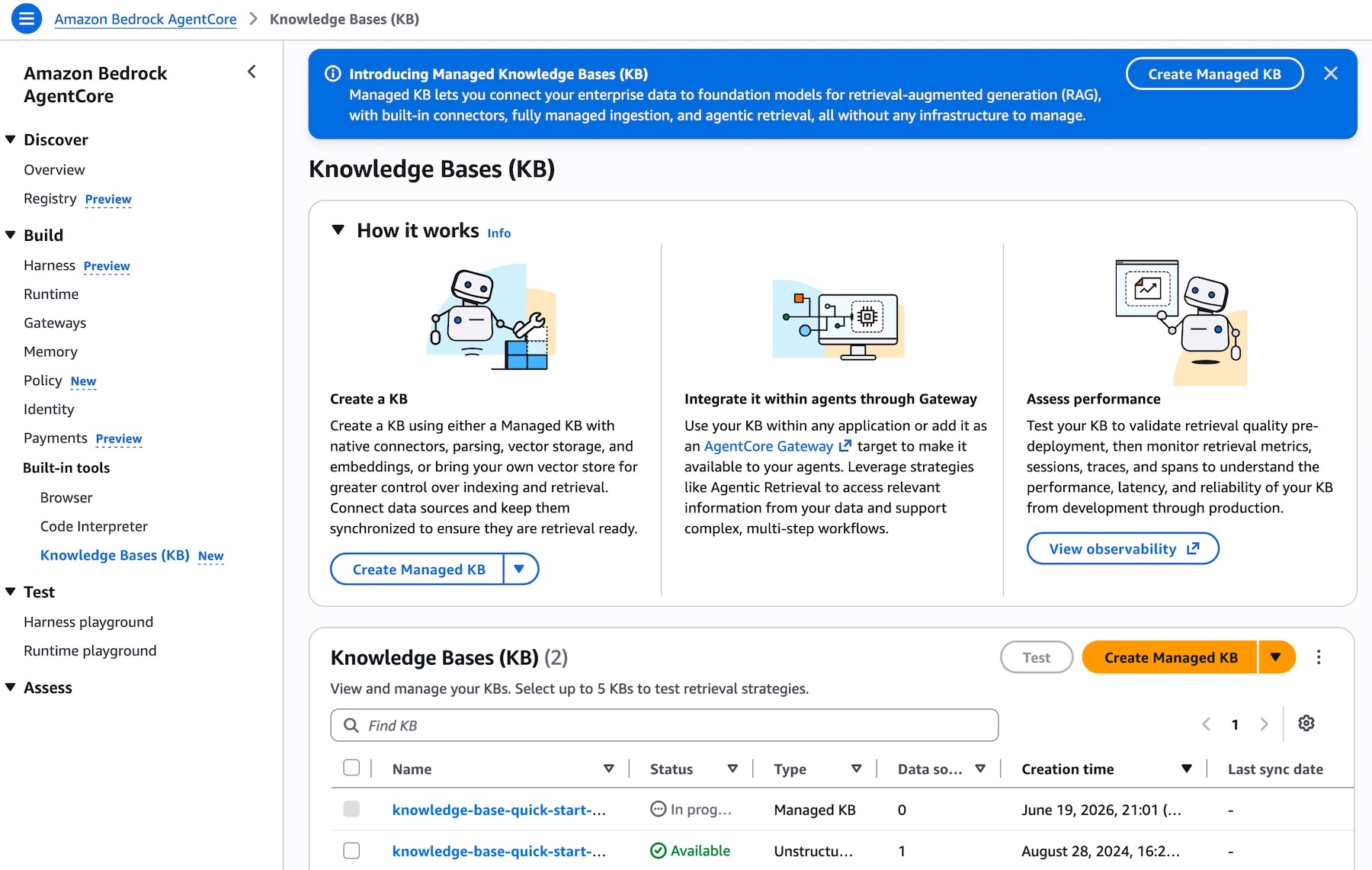Open Memory in the sidebar
1372x870 pixels.
click(50, 352)
